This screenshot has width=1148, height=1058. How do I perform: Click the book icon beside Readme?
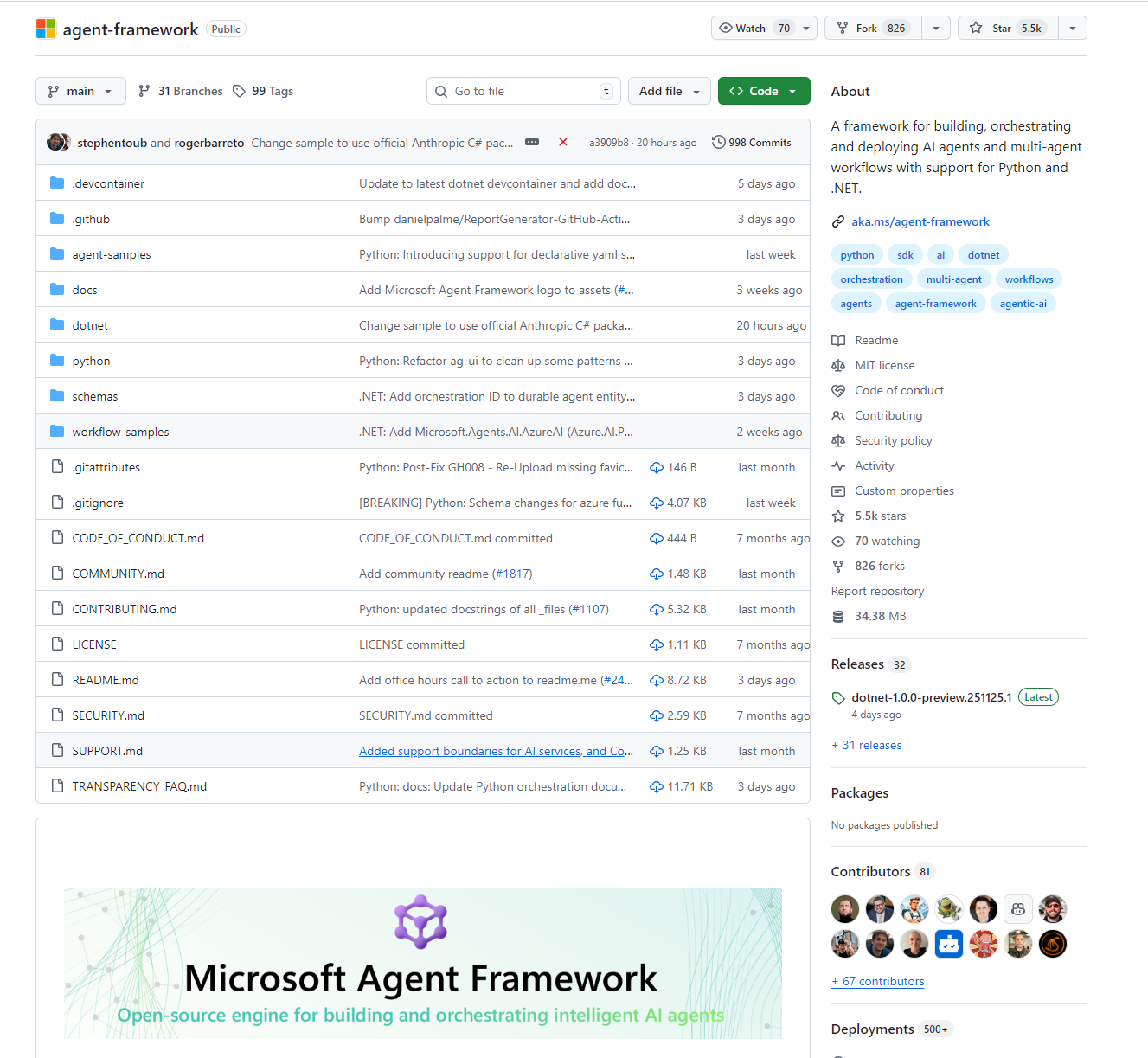point(838,341)
